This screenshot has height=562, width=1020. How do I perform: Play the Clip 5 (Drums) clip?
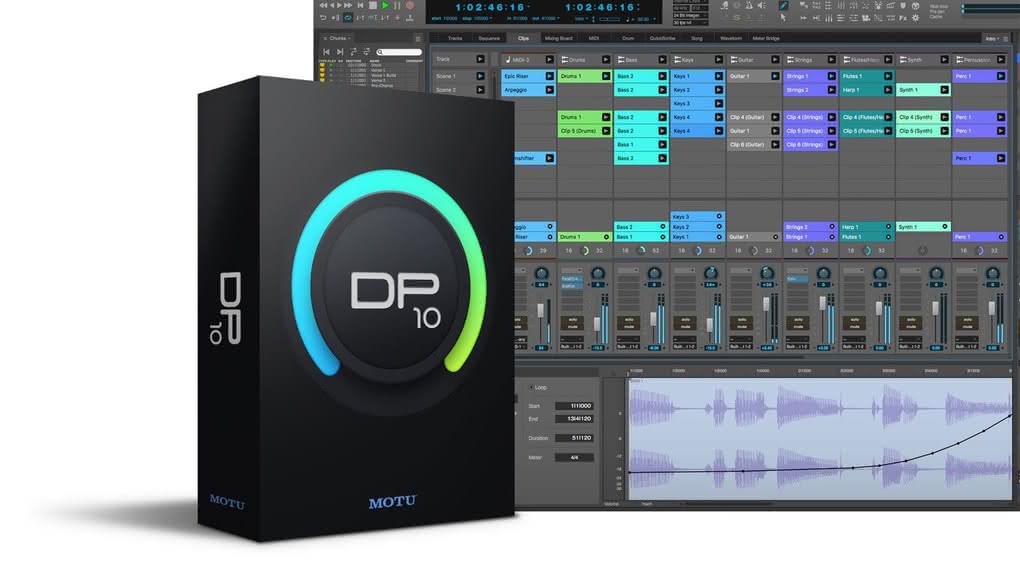click(x=606, y=131)
